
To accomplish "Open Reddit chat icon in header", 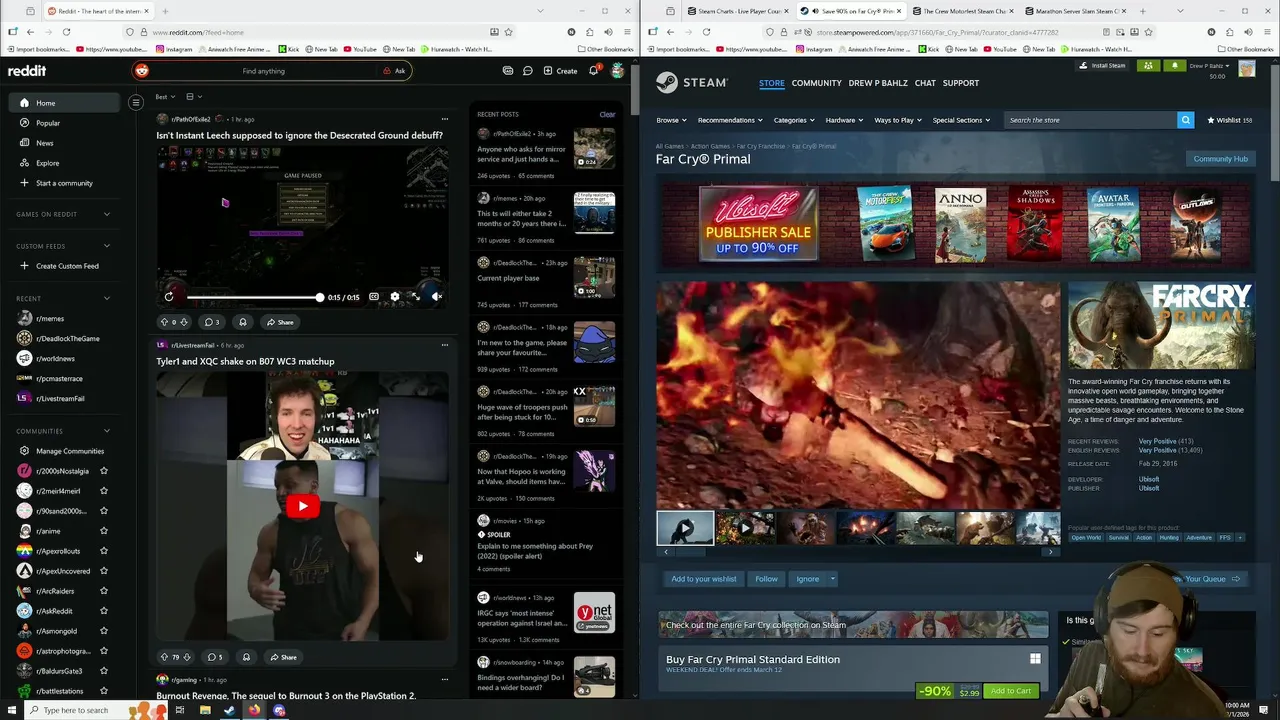I will click(x=528, y=71).
